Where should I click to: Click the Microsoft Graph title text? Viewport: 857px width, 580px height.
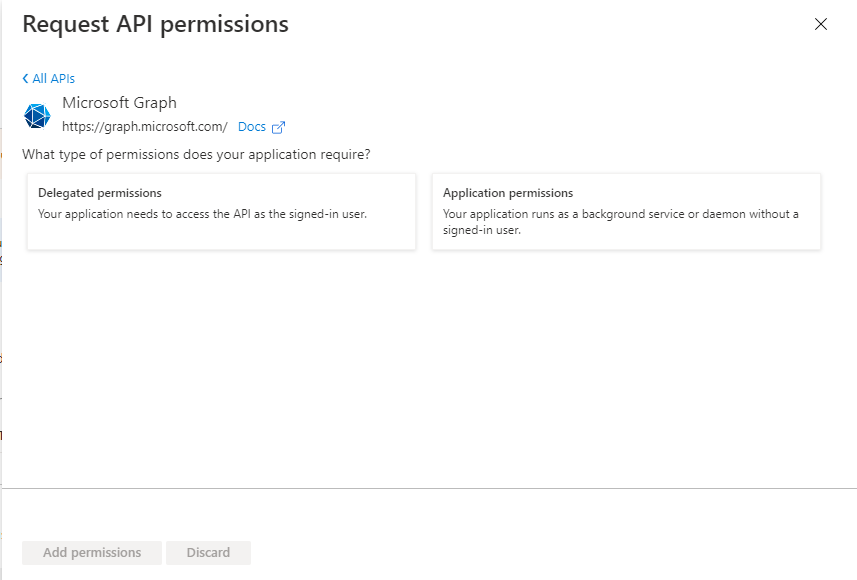point(120,103)
